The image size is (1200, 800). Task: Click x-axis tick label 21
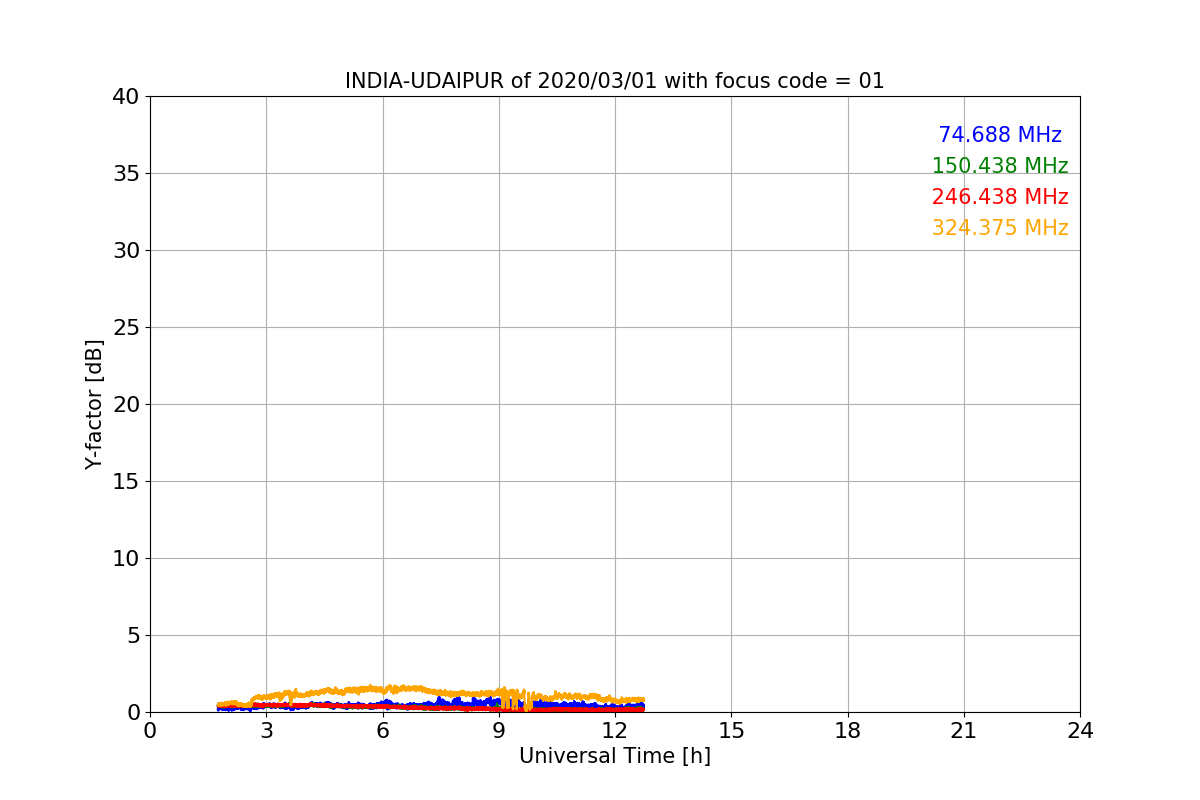(x=964, y=731)
